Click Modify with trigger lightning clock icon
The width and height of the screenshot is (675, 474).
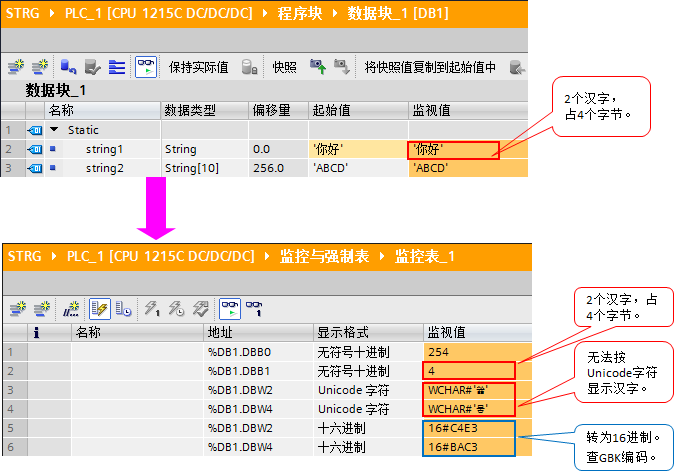click(x=176, y=309)
